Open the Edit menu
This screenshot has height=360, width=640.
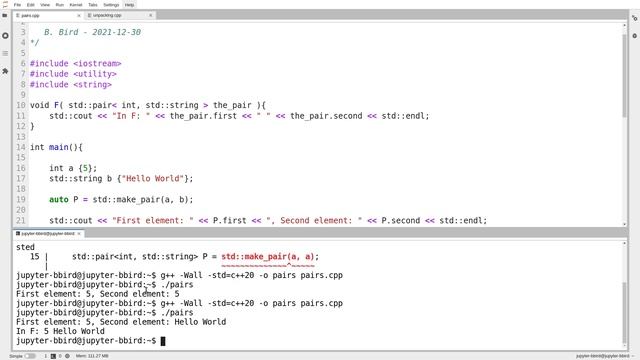(x=31, y=5)
